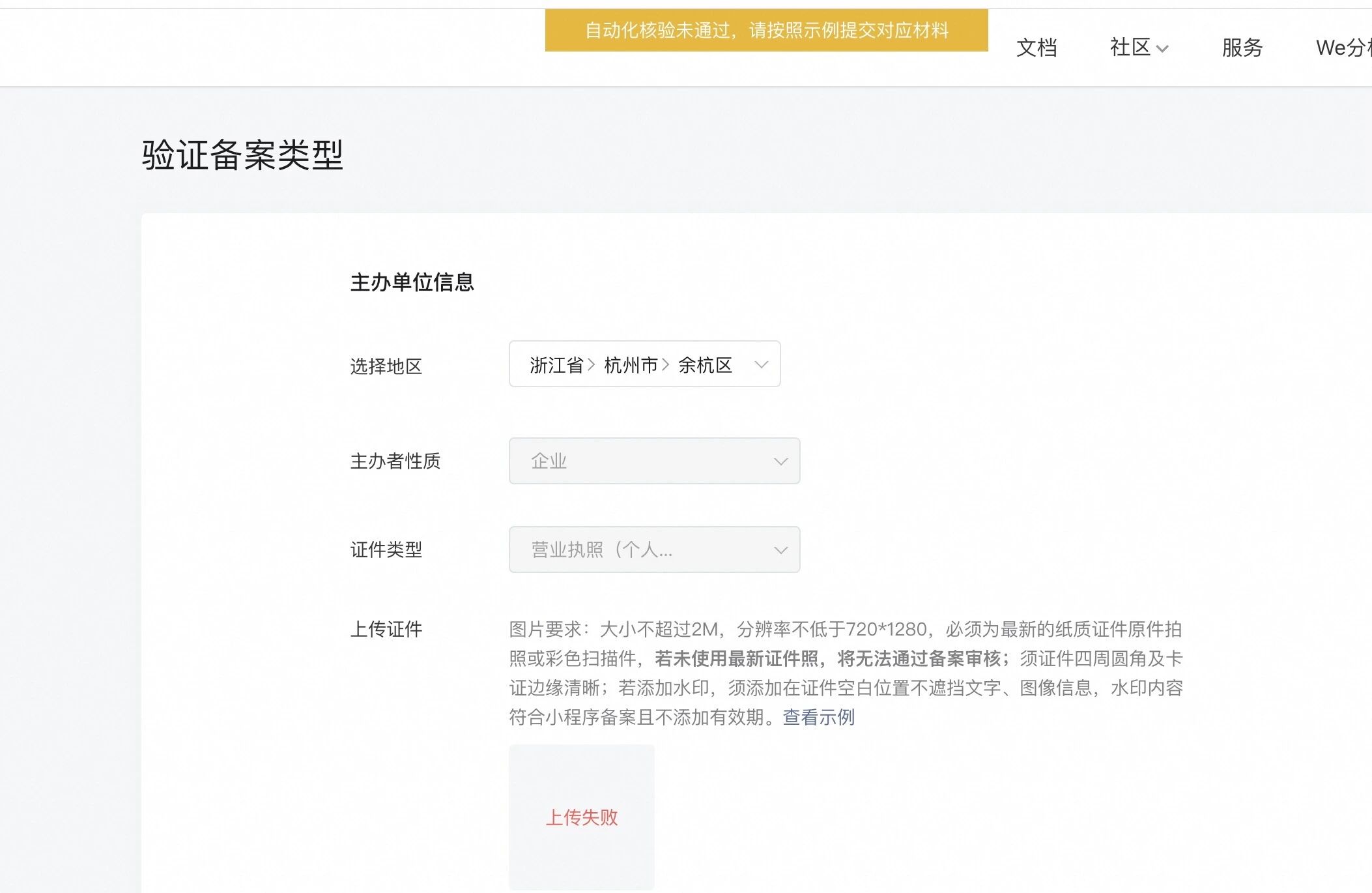Select 浙江省 in the region path
The image size is (1372, 893).
coord(556,365)
